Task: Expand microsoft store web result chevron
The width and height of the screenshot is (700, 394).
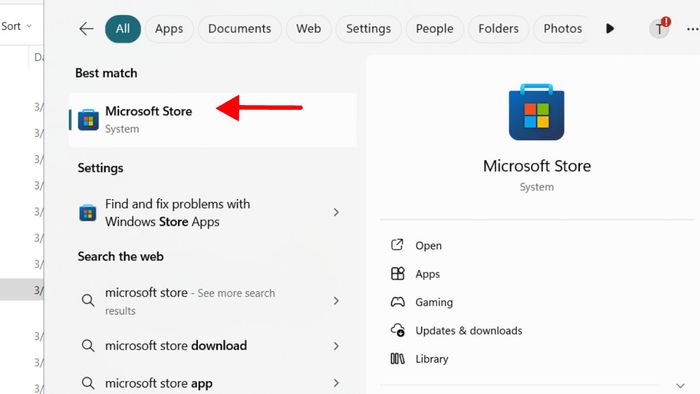Action: click(x=336, y=301)
